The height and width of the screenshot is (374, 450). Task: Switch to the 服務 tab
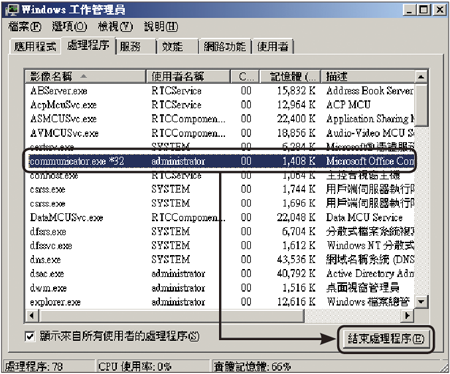(x=136, y=47)
